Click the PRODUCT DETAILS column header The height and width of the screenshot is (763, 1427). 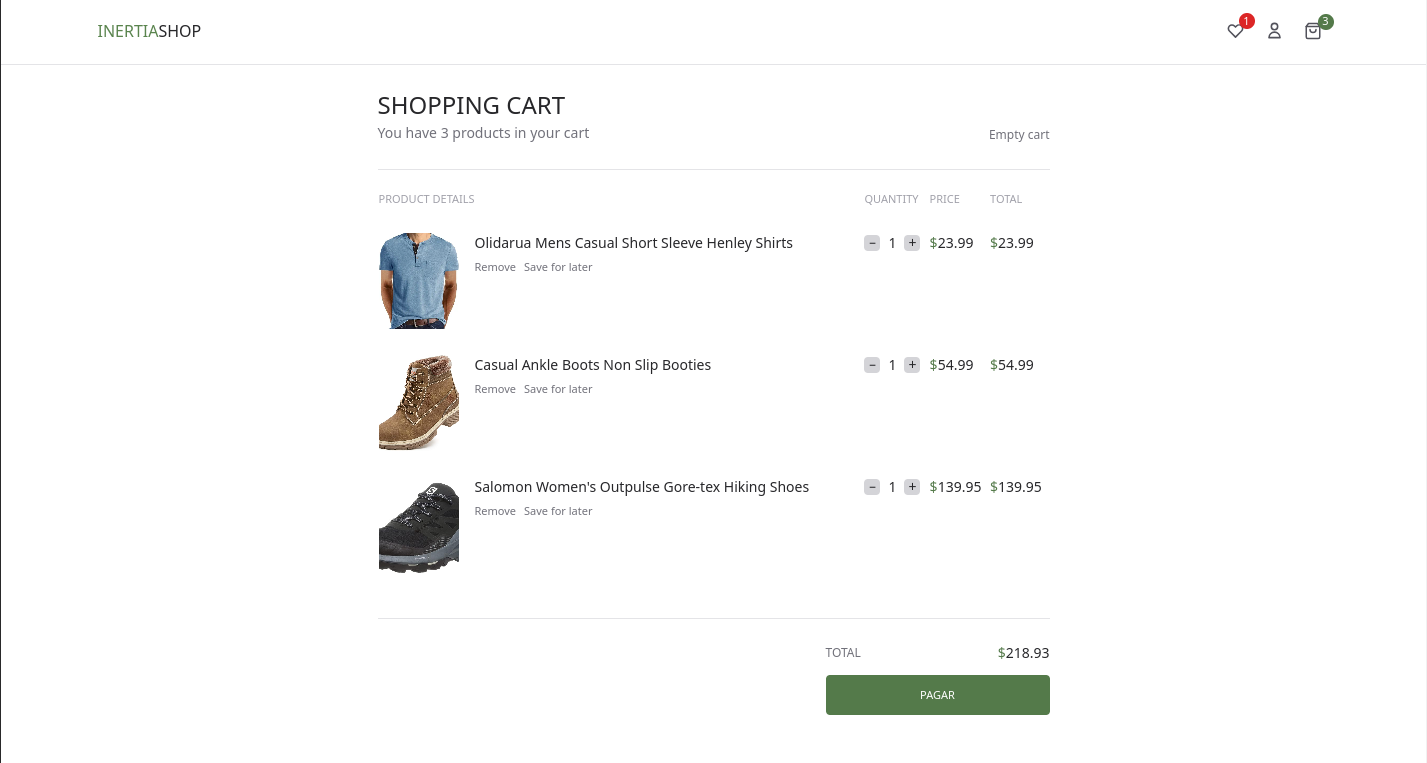pyautogui.click(x=427, y=199)
